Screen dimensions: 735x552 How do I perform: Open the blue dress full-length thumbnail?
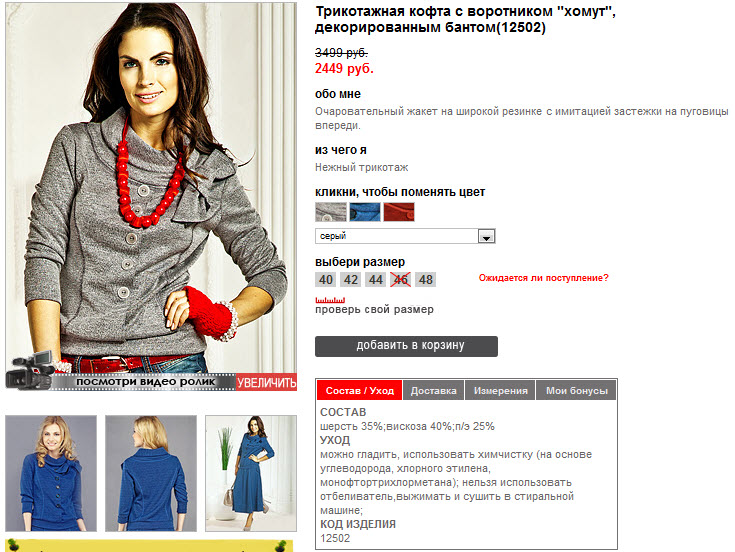(x=251, y=473)
